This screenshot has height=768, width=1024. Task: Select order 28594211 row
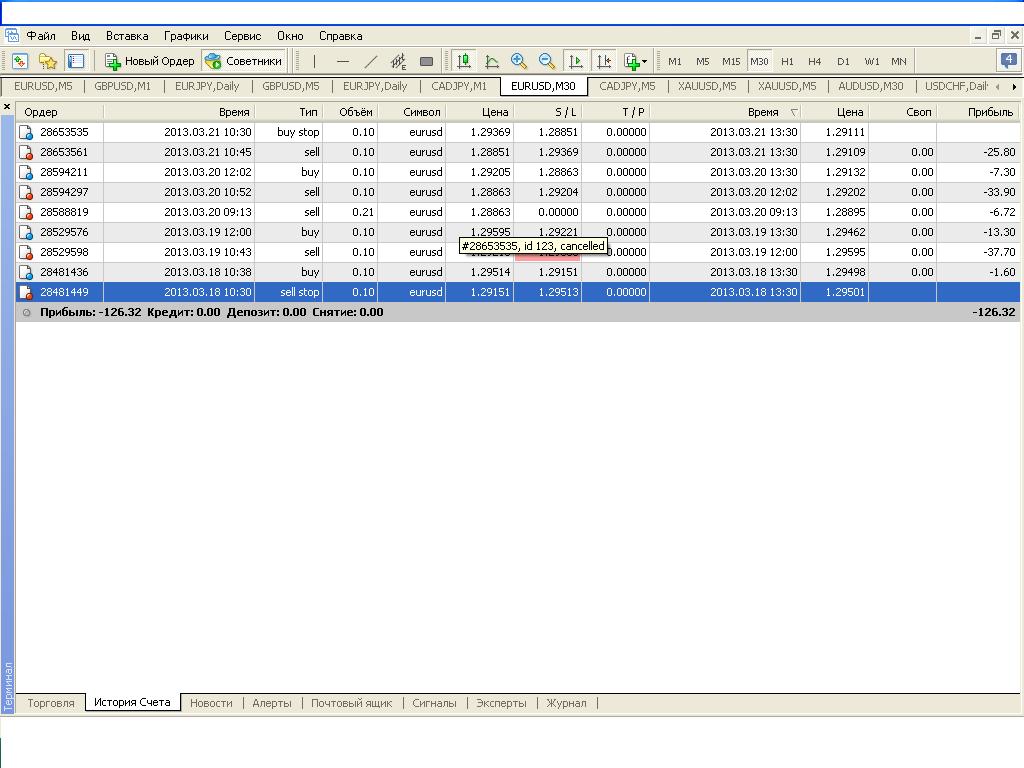pyautogui.click(x=518, y=172)
